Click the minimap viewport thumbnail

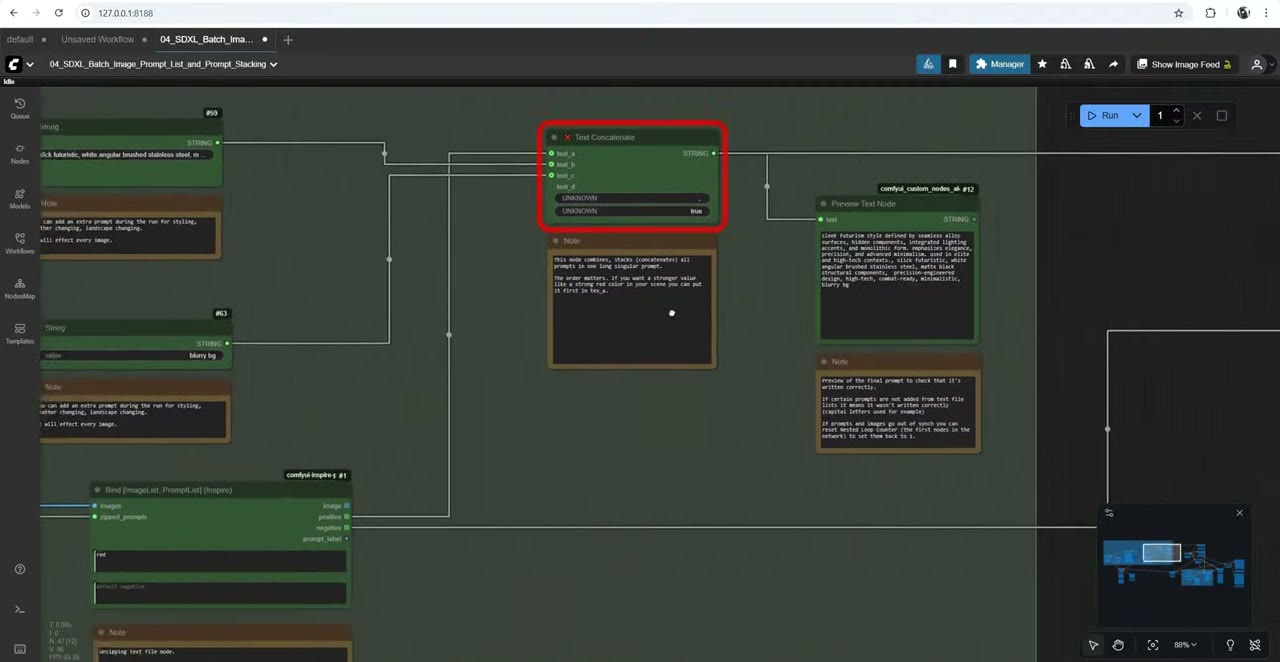click(x=1161, y=552)
